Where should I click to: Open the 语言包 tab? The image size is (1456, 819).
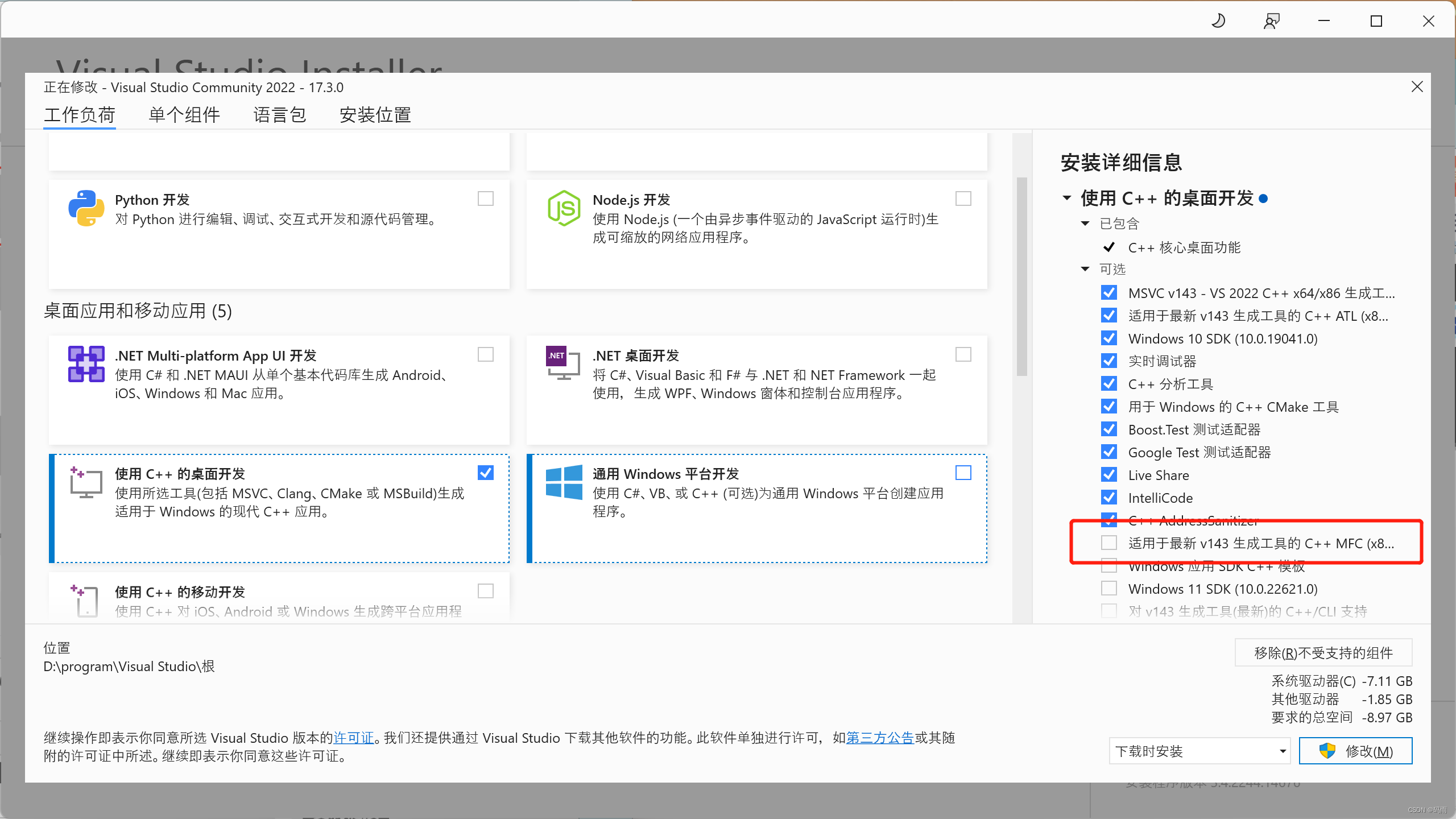[x=280, y=115]
